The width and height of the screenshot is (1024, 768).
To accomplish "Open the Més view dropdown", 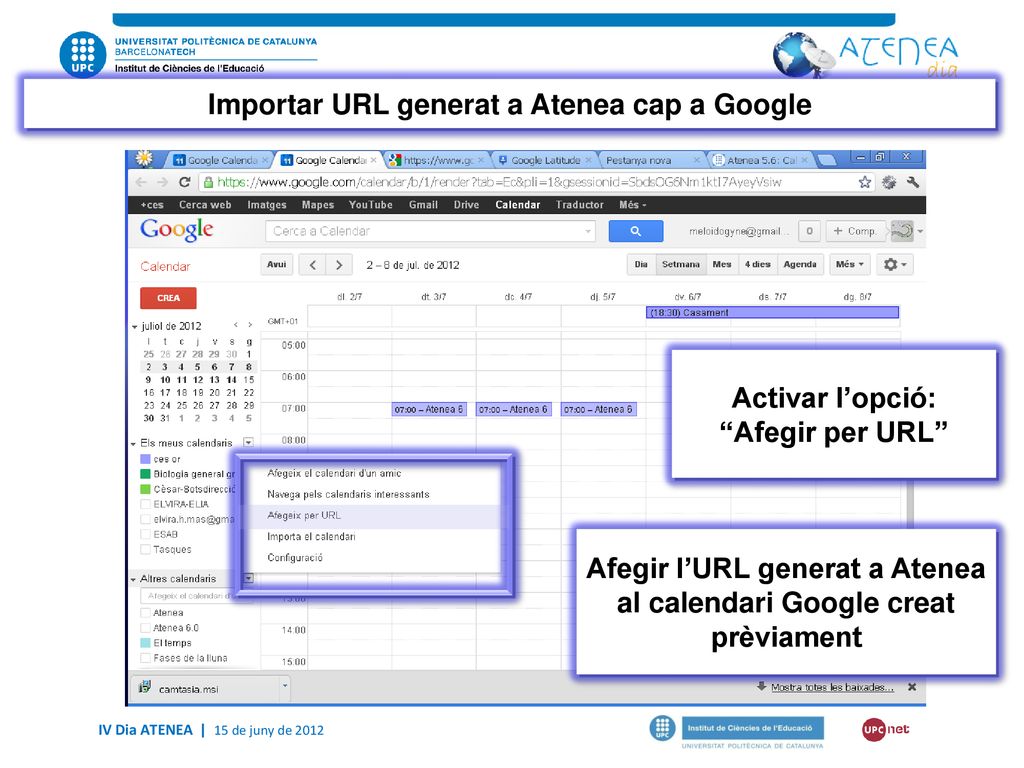I will tap(850, 264).
